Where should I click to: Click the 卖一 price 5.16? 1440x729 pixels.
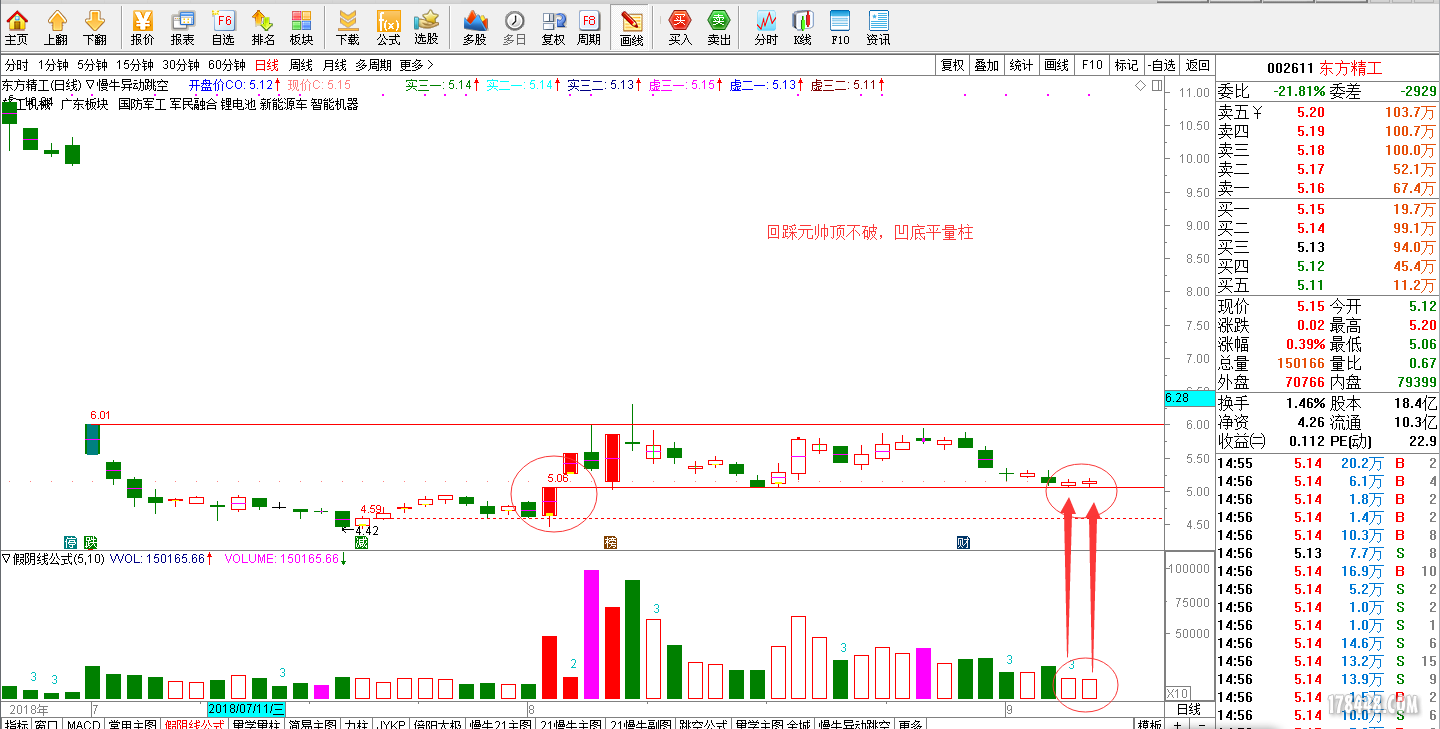(x=1310, y=188)
